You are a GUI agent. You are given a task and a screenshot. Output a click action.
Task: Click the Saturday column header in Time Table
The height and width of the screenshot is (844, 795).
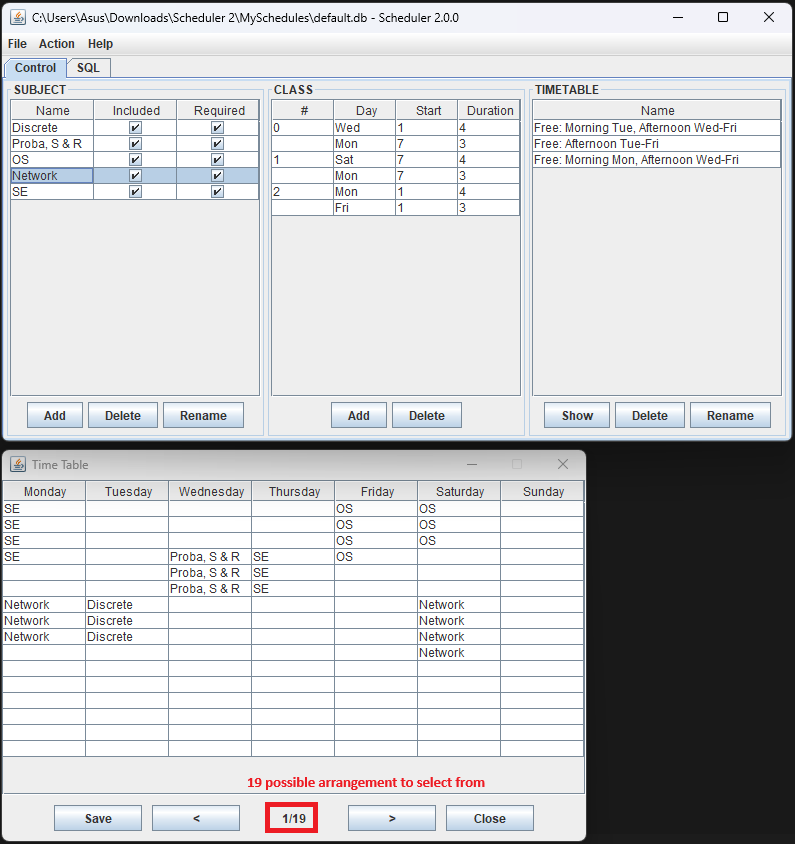coord(460,491)
